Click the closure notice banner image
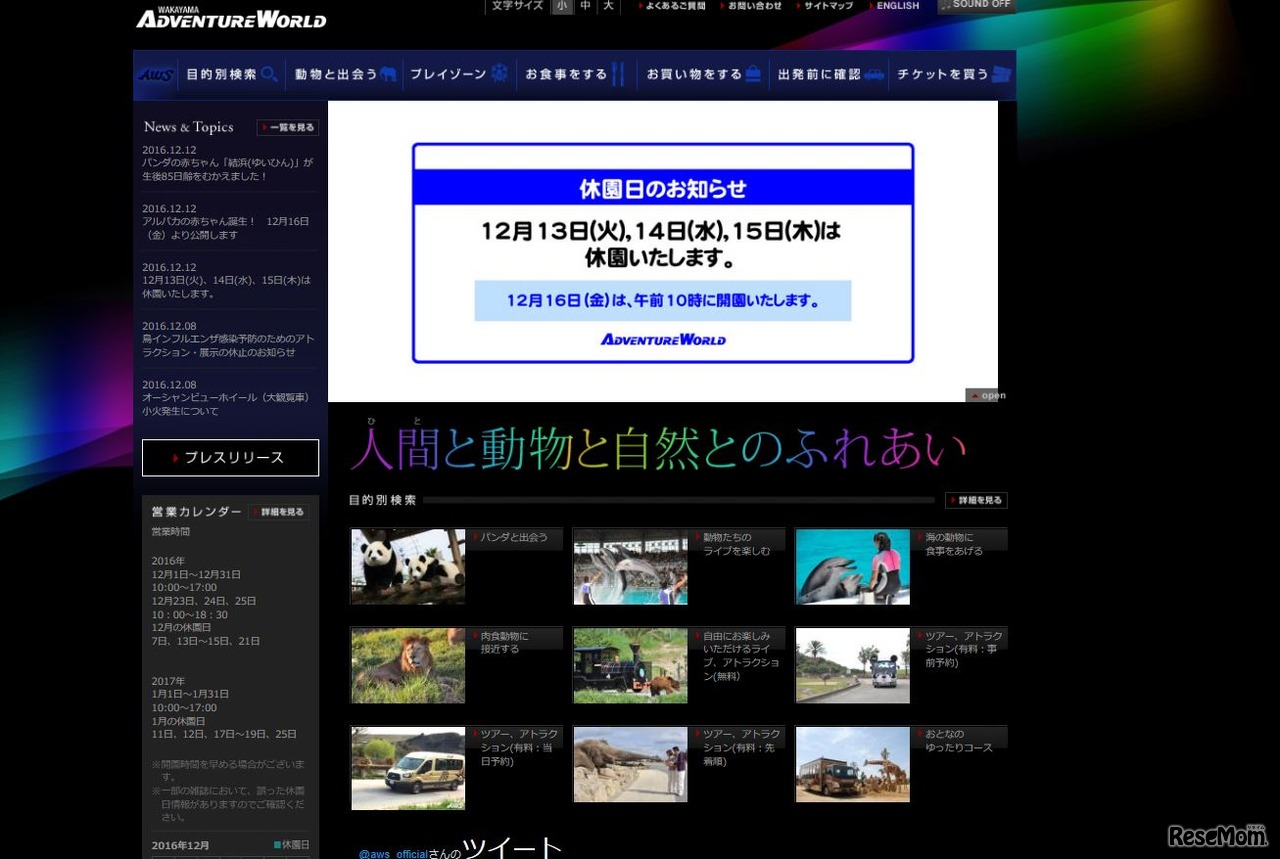Viewport: 1280px width, 859px height. 662,252
